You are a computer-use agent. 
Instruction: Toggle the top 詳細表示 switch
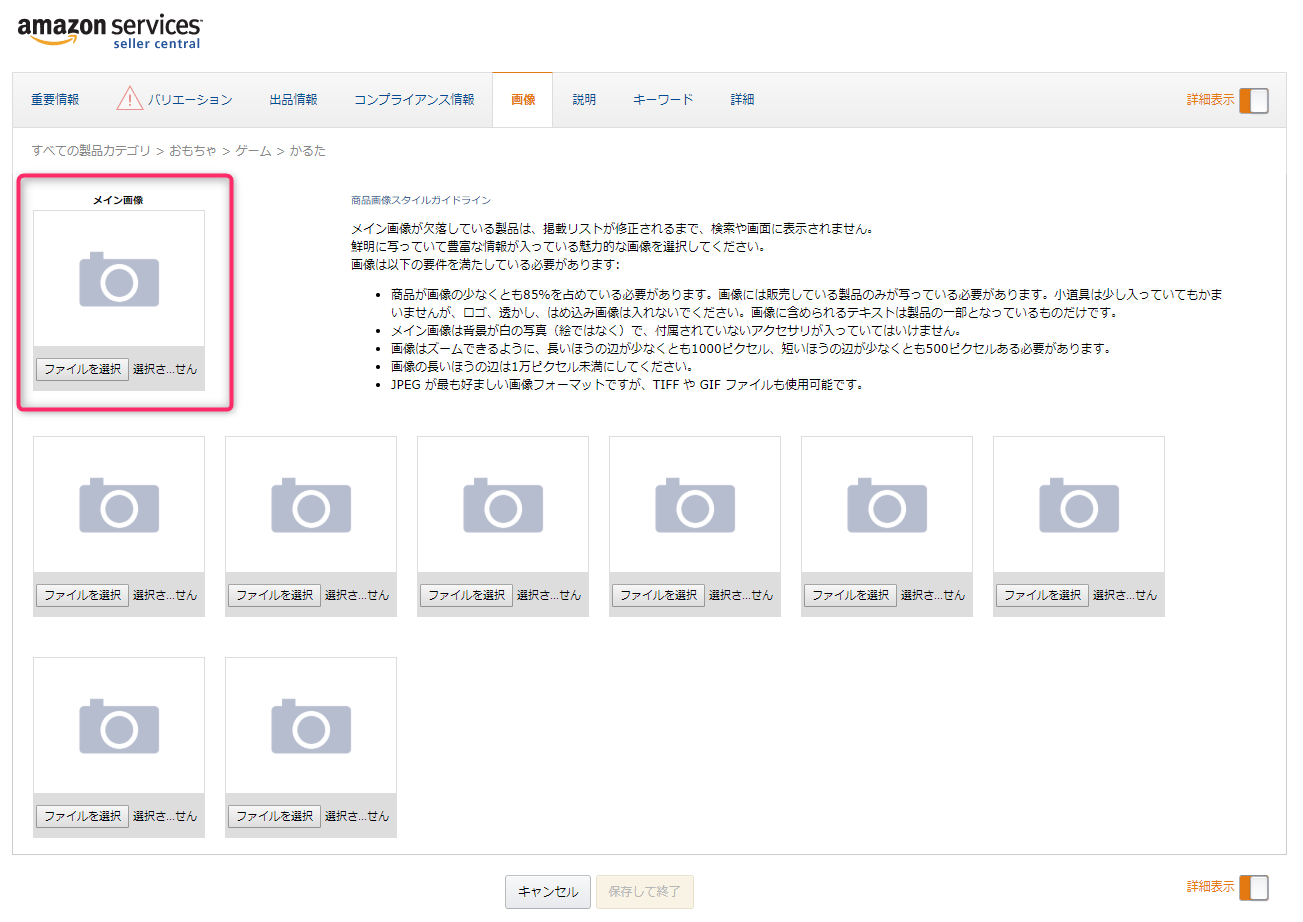point(1253,100)
